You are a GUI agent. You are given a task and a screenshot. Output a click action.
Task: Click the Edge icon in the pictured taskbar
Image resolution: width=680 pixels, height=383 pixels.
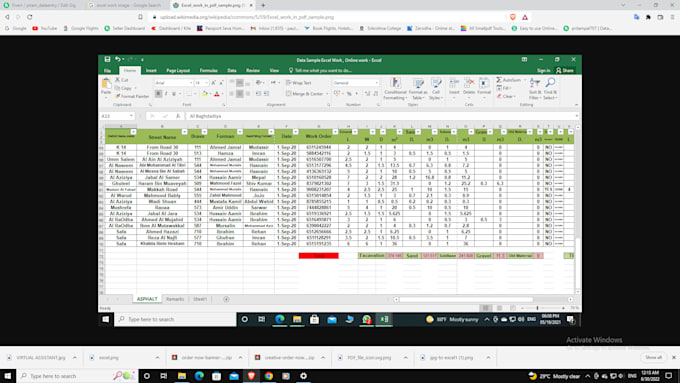pyautogui.click(x=280, y=319)
